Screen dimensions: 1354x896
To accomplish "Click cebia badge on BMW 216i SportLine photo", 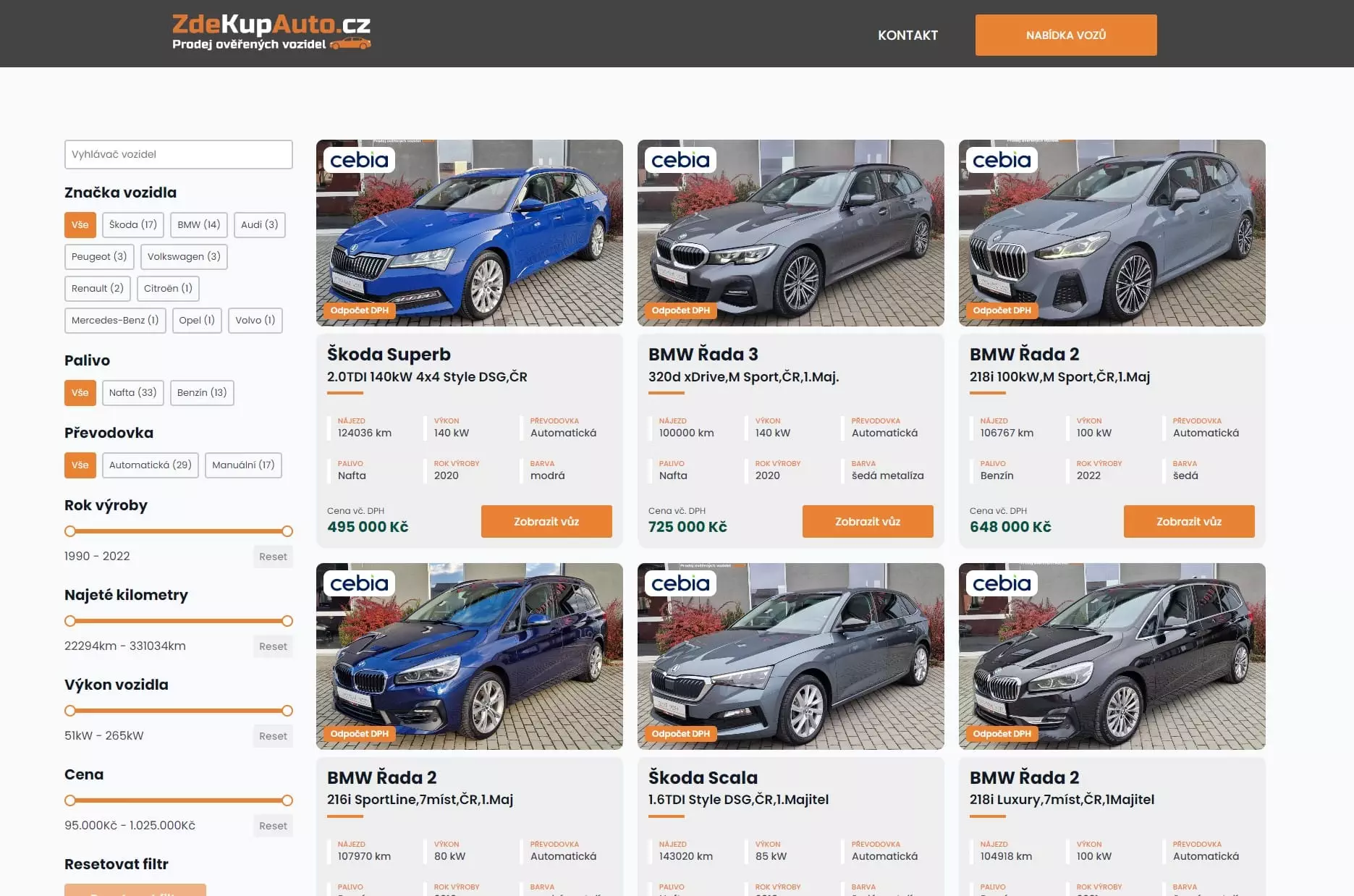I will click(x=359, y=583).
